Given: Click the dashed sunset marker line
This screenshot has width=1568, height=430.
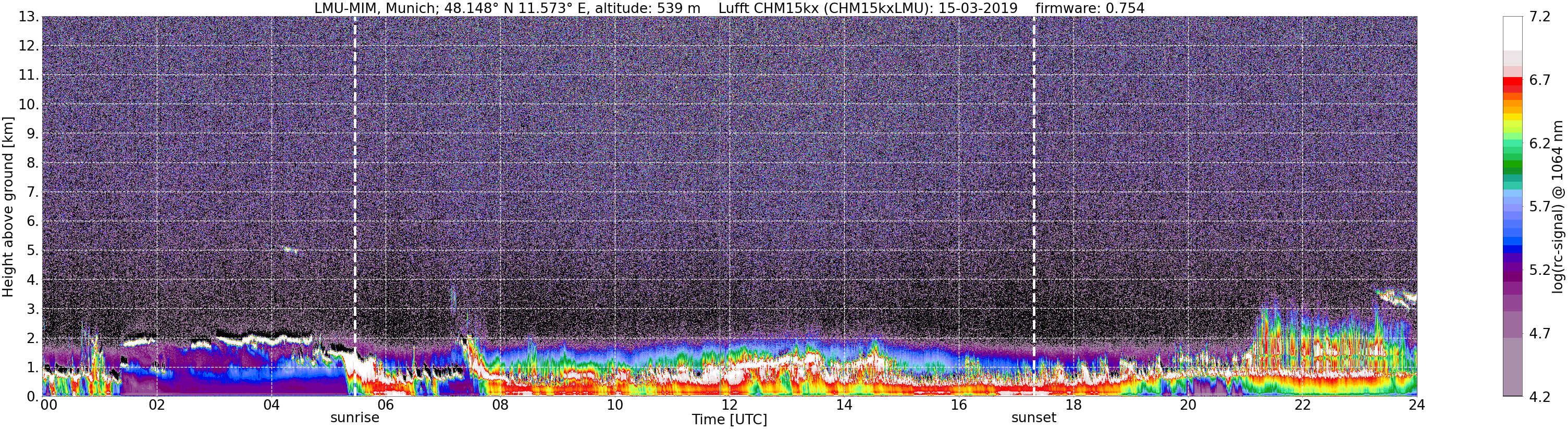Looking at the screenshot, I should [1033, 206].
